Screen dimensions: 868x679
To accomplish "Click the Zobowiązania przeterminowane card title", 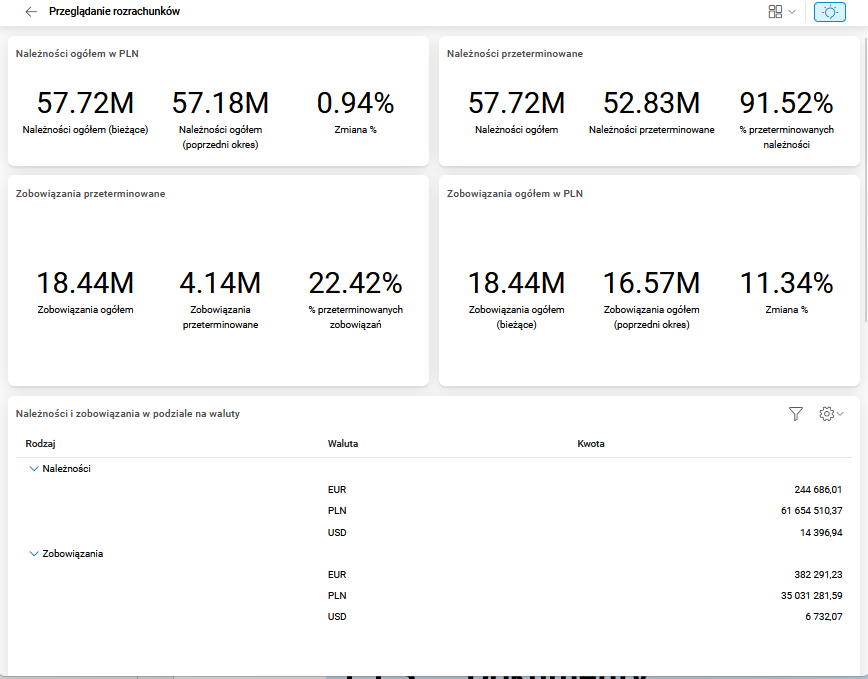I will click(90, 194).
